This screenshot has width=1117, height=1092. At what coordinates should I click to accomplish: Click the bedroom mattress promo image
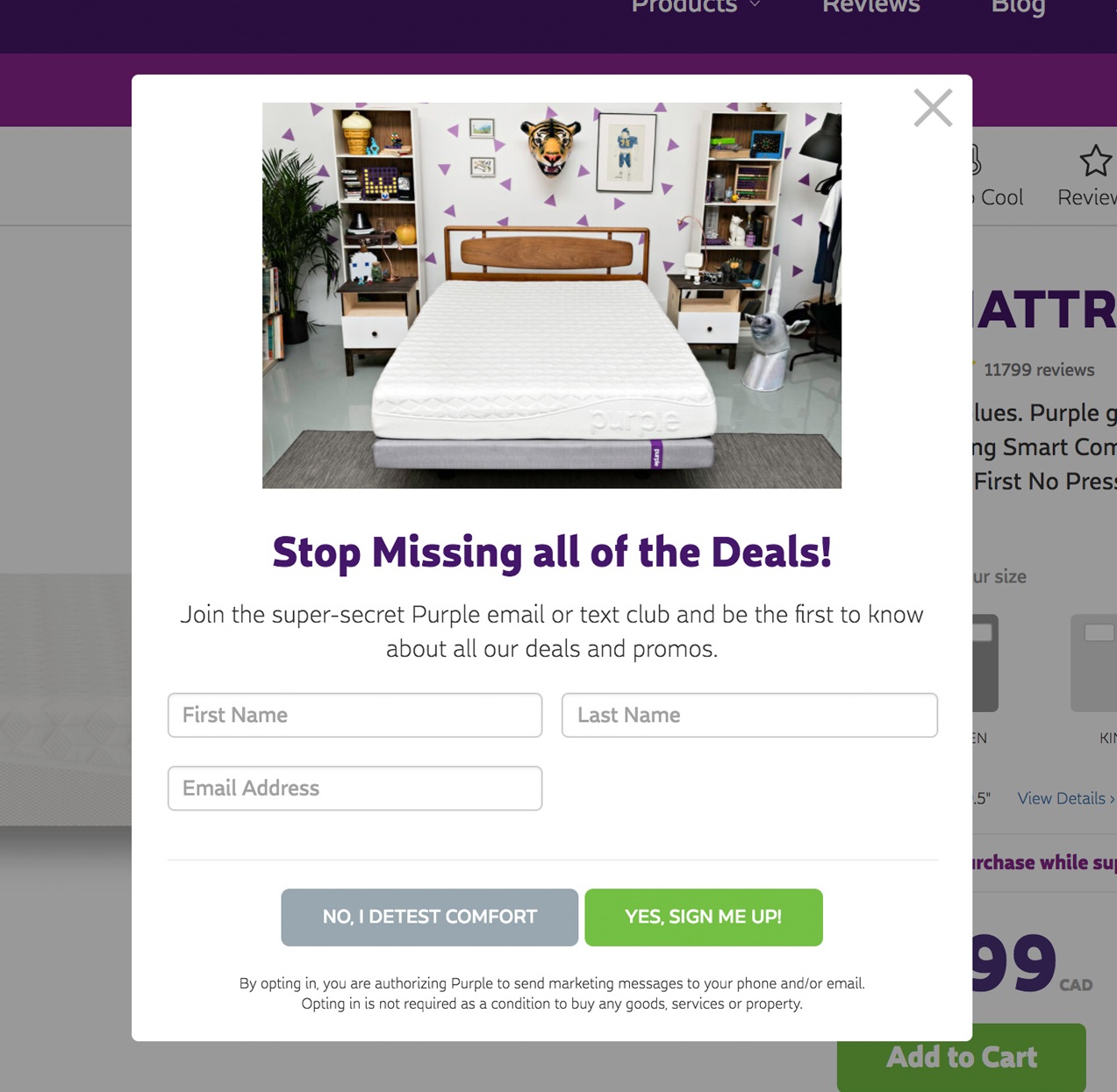[552, 296]
